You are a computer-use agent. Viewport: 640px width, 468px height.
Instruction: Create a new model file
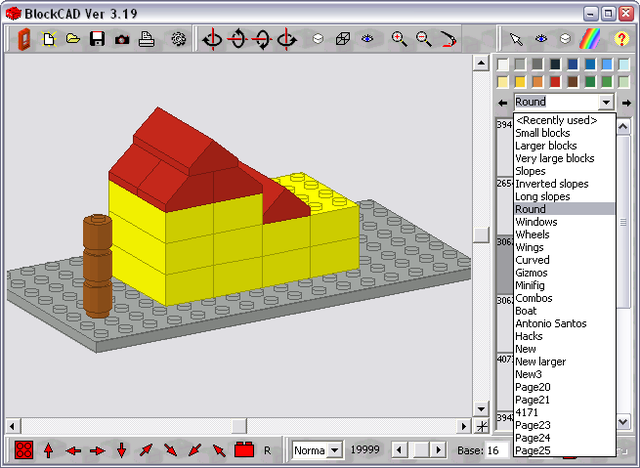[x=49, y=39]
